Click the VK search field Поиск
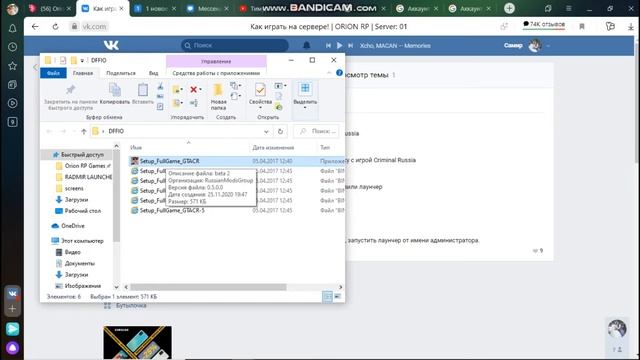 coord(235,45)
